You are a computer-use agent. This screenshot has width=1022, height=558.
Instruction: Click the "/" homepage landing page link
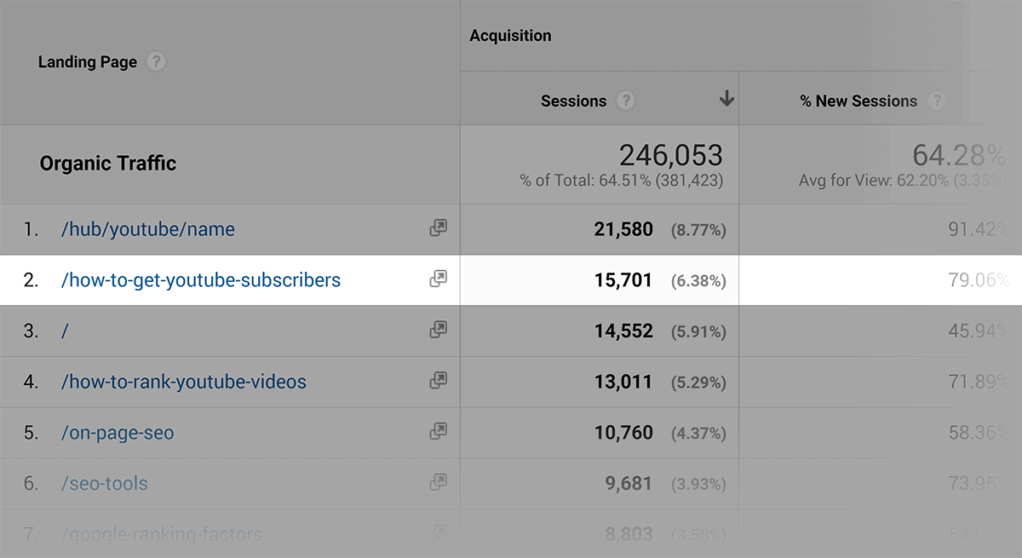[65, 331]
